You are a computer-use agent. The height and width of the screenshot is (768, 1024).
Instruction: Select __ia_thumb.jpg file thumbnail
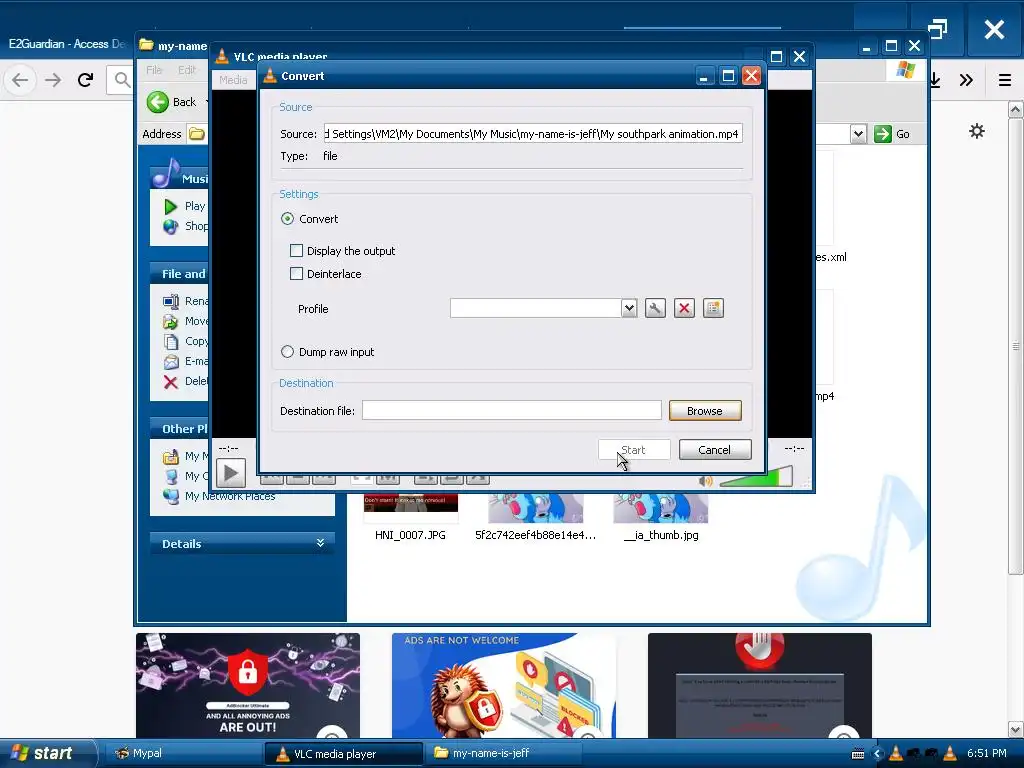pyautogui.click(x=660, y=509)
